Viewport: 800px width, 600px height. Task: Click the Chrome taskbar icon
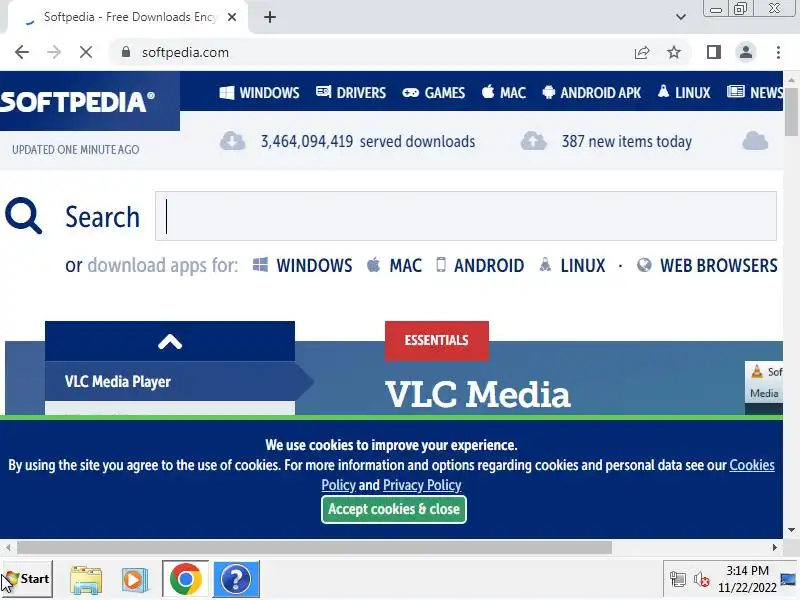(186, 579)
